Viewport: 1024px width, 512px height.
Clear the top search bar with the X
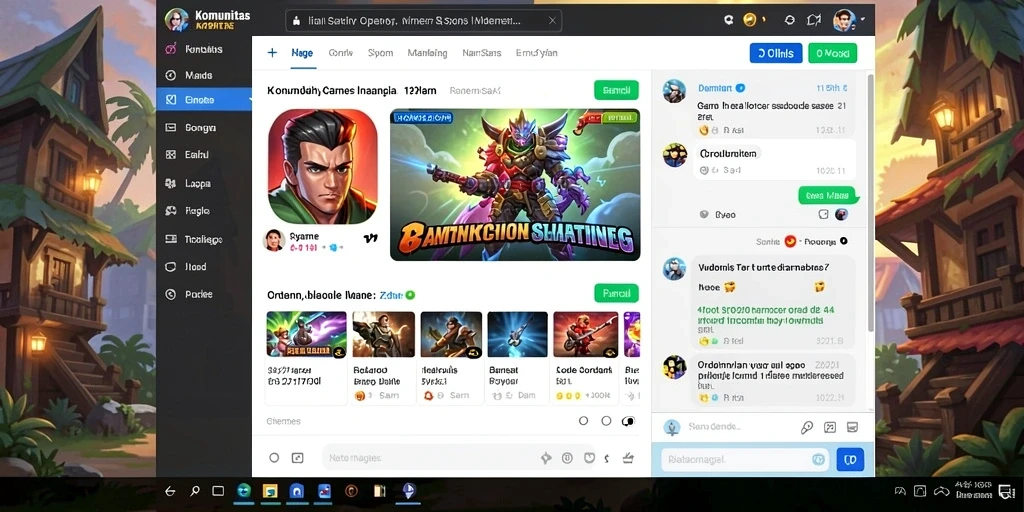click(x=552, y=21)
